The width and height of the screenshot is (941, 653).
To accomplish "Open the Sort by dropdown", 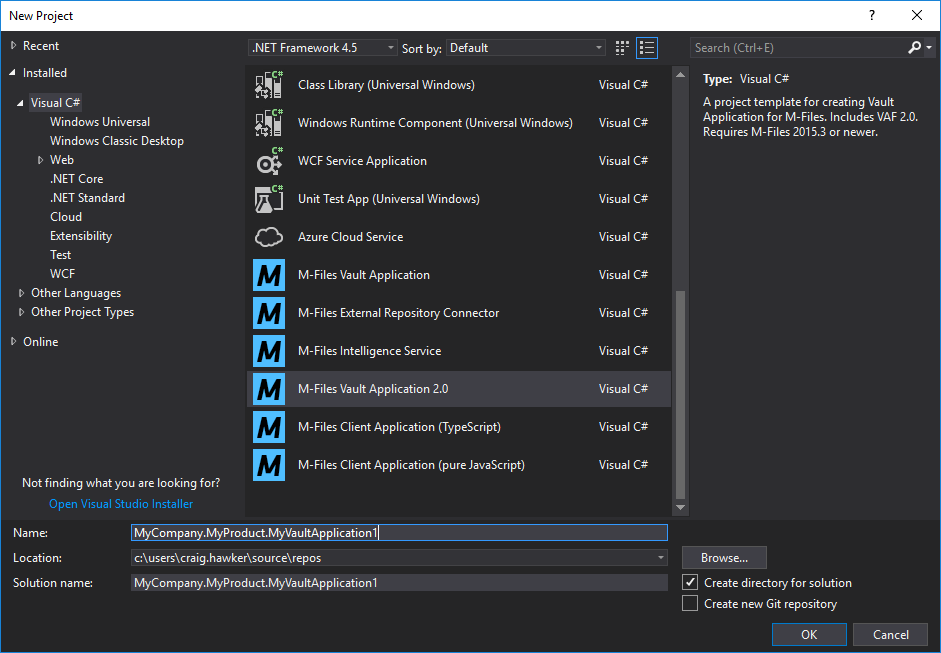I will tap(526, 47).
